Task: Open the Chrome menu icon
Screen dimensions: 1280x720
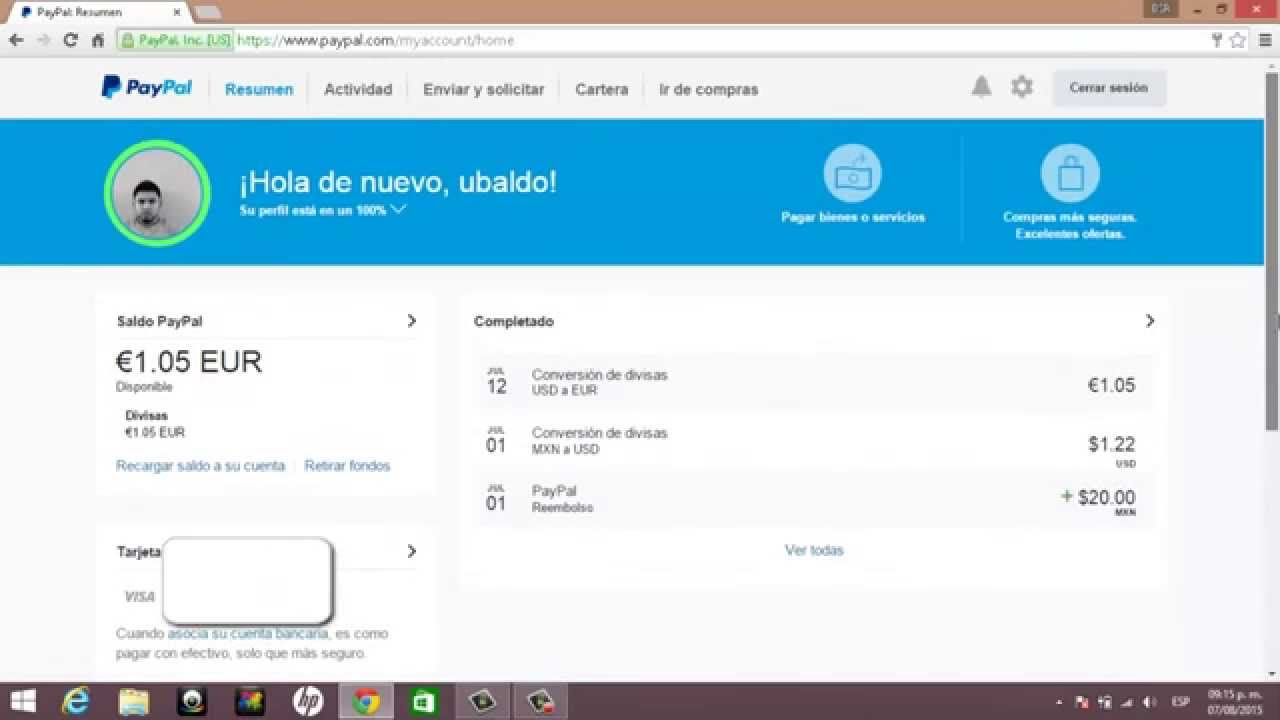Action: [1264, 40]
